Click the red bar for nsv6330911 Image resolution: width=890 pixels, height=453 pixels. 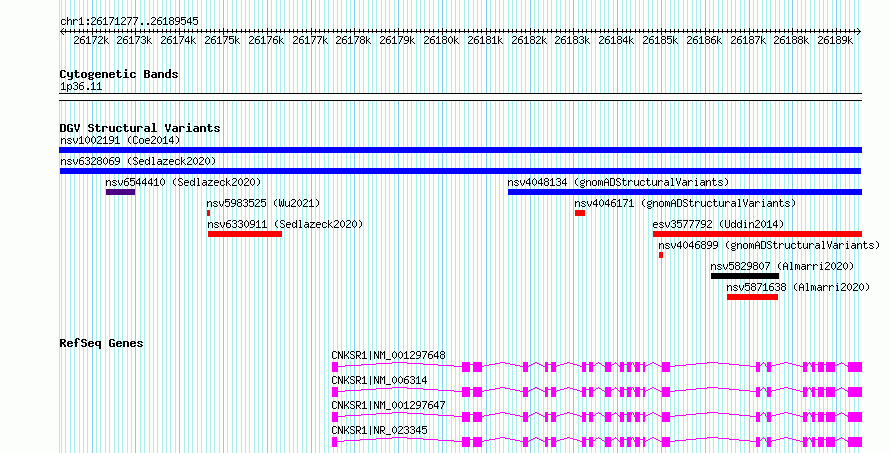click(245, 234)
